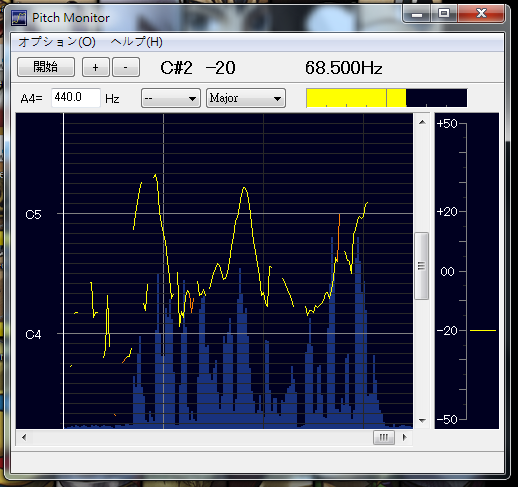Click the horizontal scrollbar left arrow
Viewport: 518px width, 487px height.
(x=24, y=437)
